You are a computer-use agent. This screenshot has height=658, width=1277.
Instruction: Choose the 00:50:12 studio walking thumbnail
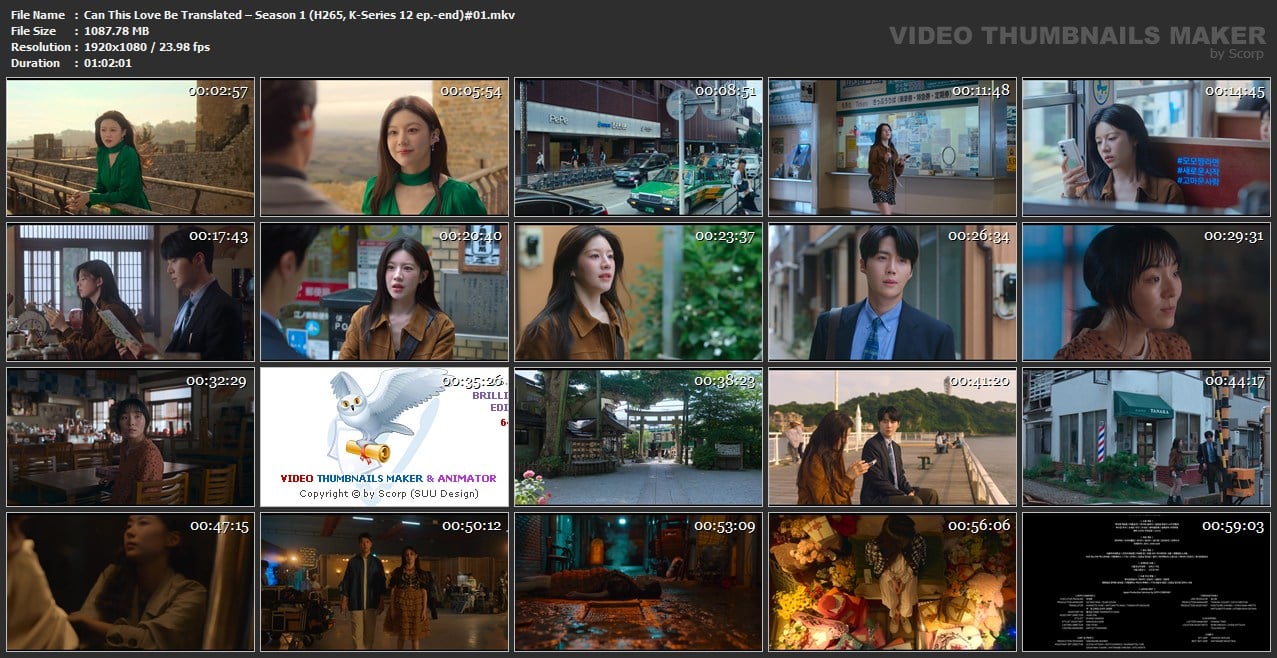(x=384, y=582)
